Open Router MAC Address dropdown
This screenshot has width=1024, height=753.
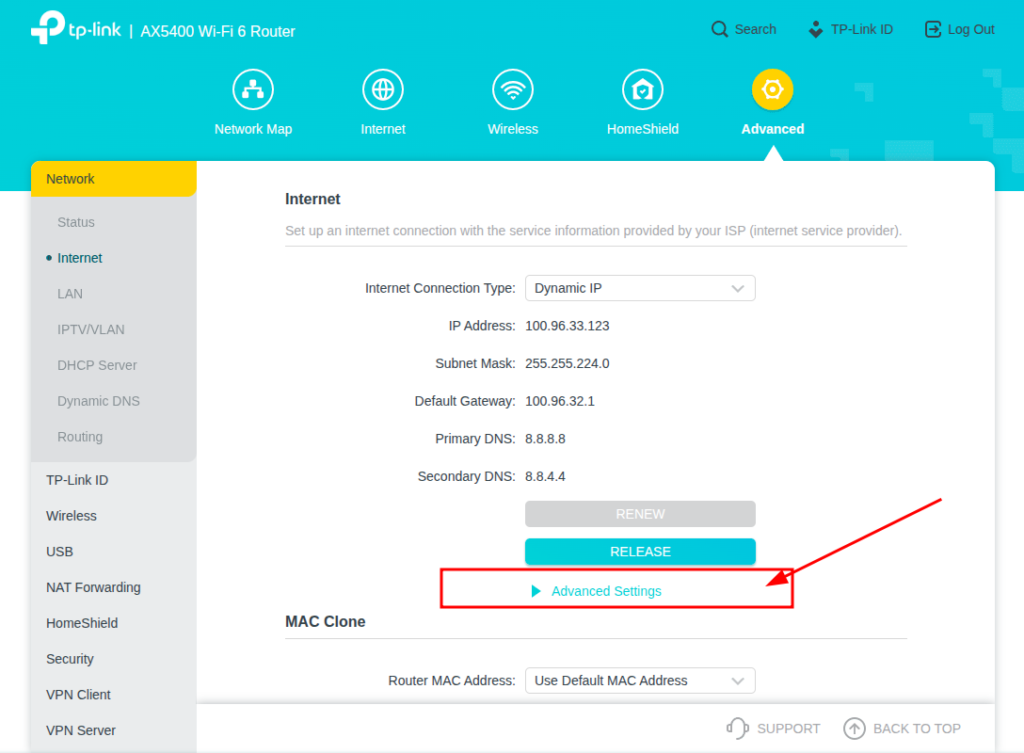[640, 680]
